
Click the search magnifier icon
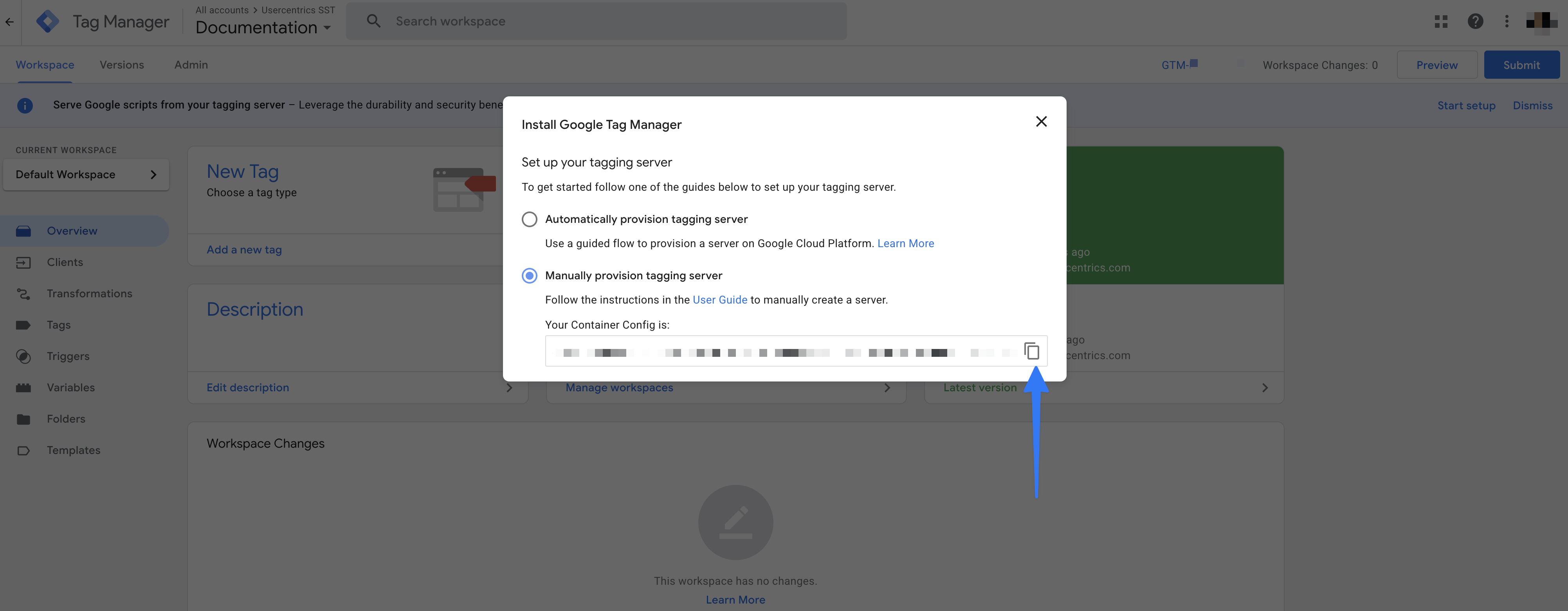[x=374, y=21]
